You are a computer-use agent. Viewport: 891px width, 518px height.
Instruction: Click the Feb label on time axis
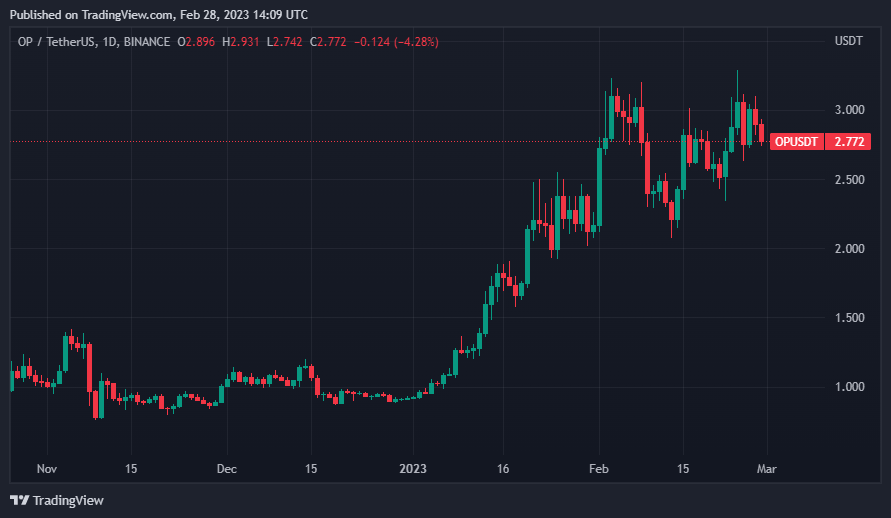[x=598, y=468]
